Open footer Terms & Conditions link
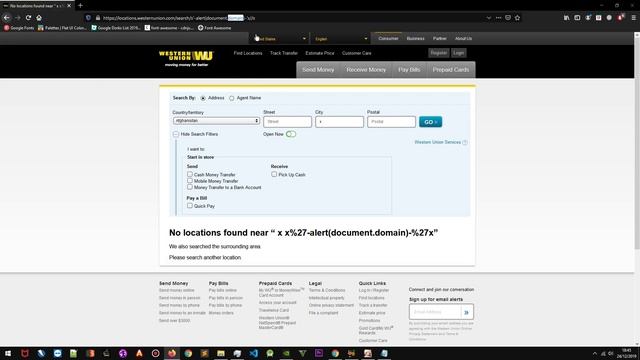 pyautogui.click(x=327, y=290)
